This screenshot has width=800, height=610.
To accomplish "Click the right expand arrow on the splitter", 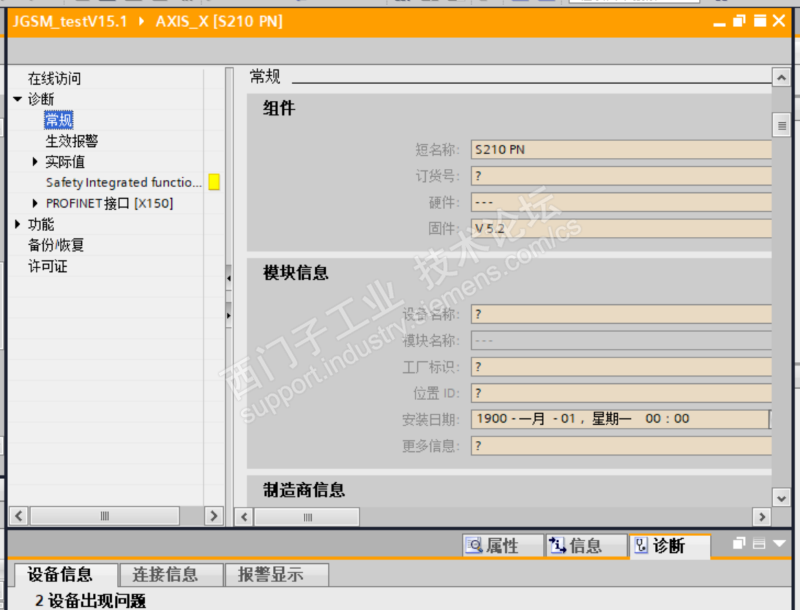I will [x=229, y=315].
